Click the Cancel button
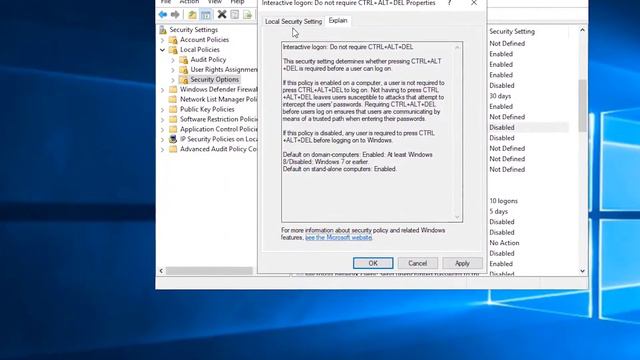 pyautogui.click(x=418, y=263)
